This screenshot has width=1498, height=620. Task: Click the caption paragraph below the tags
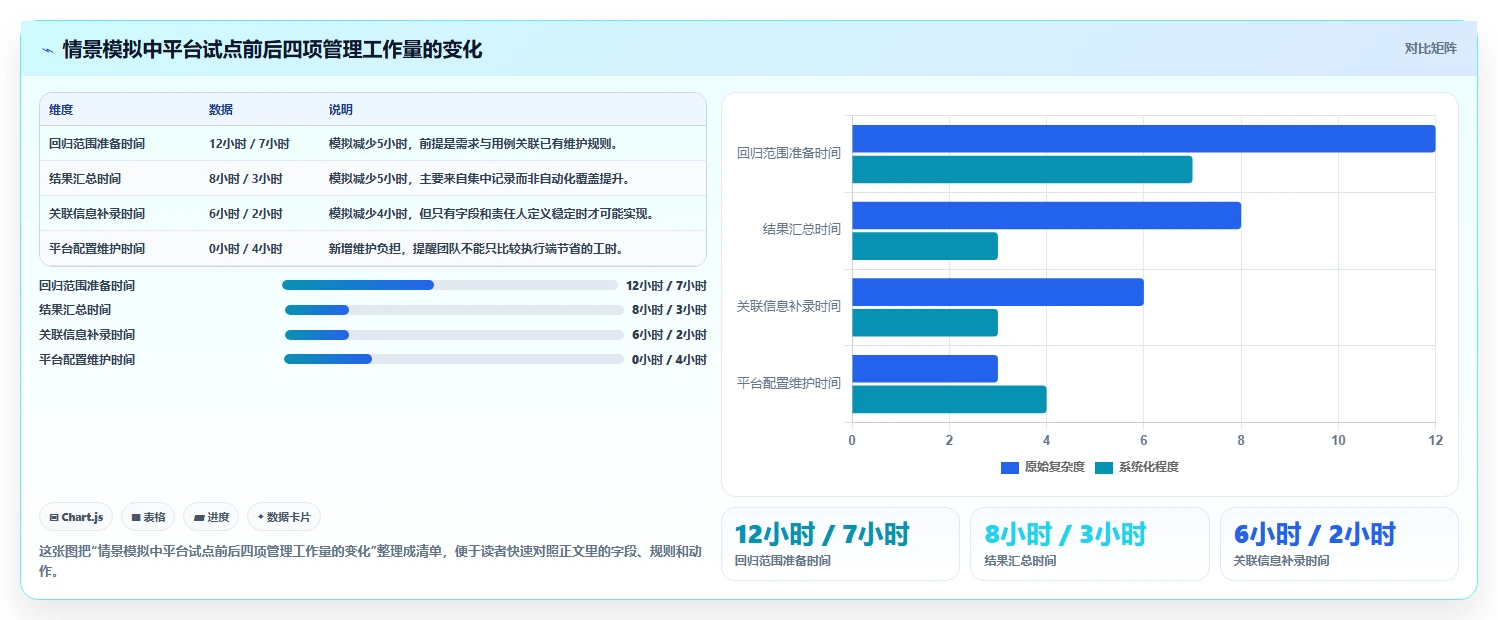tap(370, 561)
